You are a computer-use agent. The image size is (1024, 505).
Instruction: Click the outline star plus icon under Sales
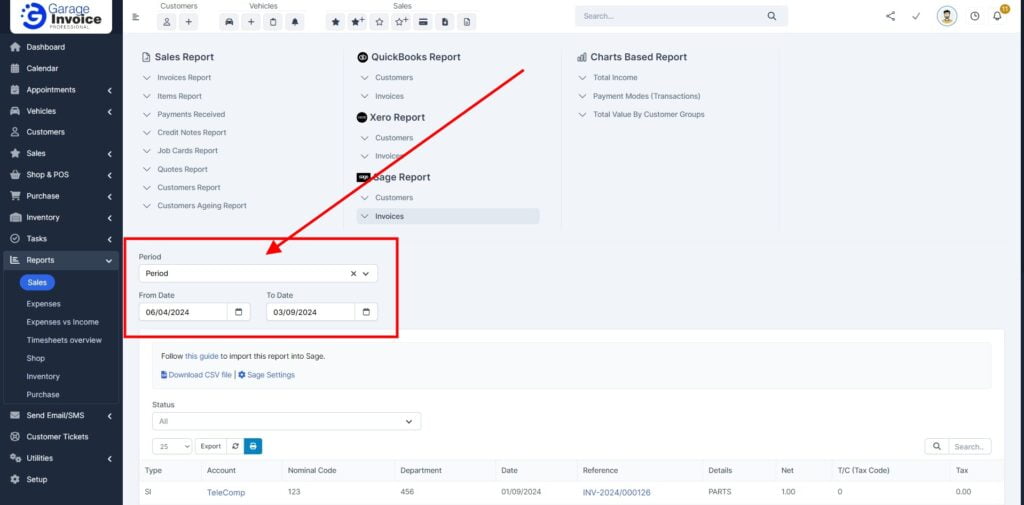(x=401, y=22)
